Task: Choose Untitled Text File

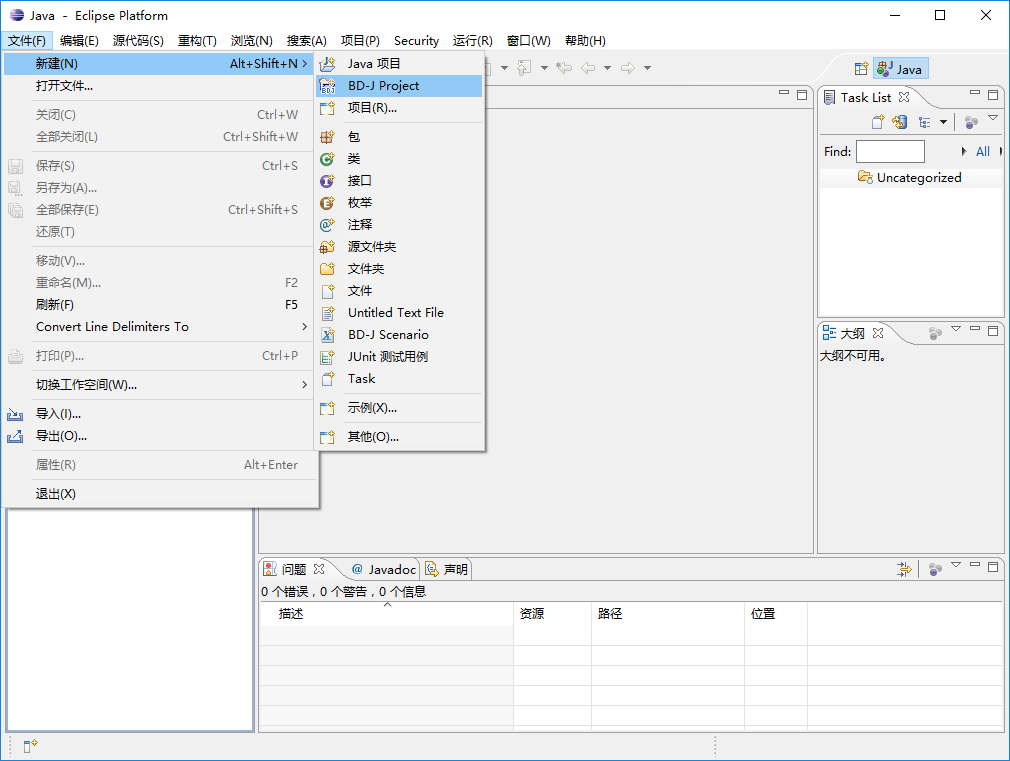Action: coord(399,313)
